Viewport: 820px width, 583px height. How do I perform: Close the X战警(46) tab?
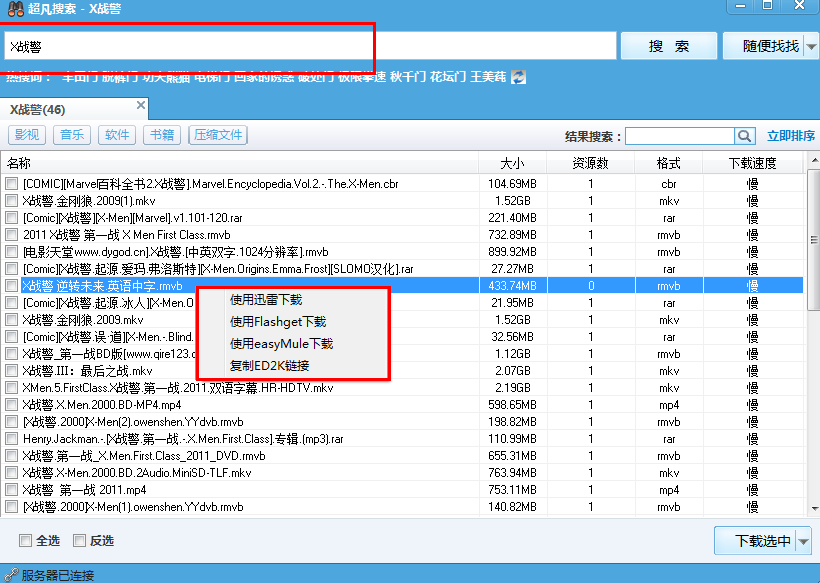[141, 105]
